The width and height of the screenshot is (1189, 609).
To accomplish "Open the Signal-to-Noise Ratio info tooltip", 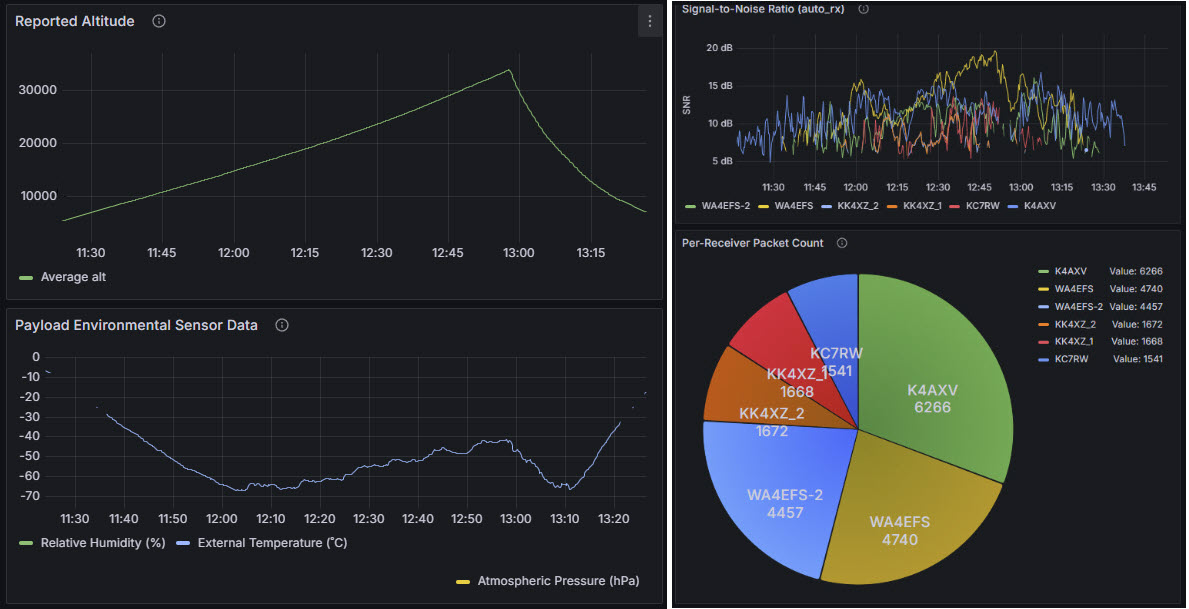I will click(862, 9).
